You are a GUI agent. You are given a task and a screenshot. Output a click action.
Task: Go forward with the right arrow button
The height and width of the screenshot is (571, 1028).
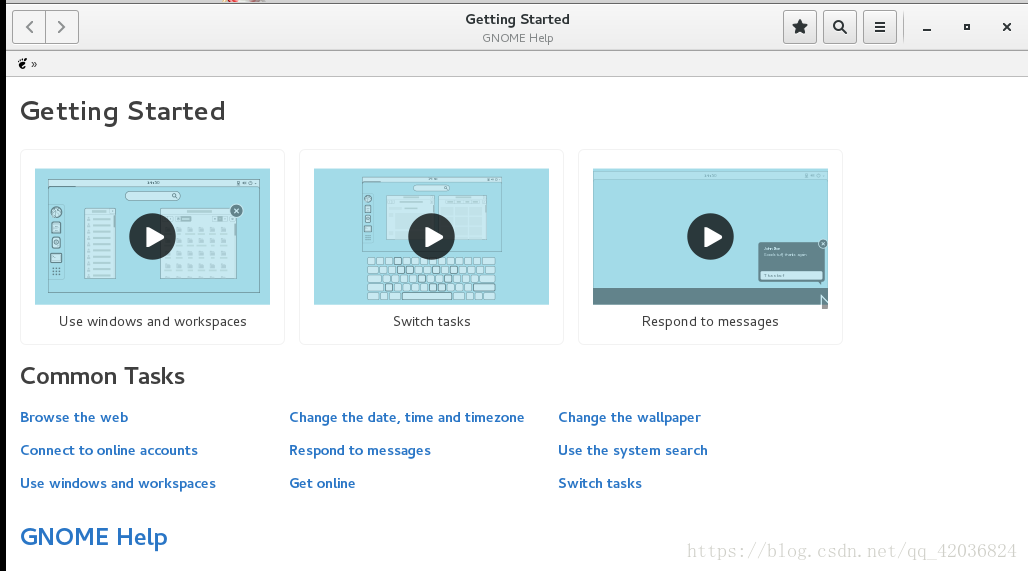(x=62, y=27)
